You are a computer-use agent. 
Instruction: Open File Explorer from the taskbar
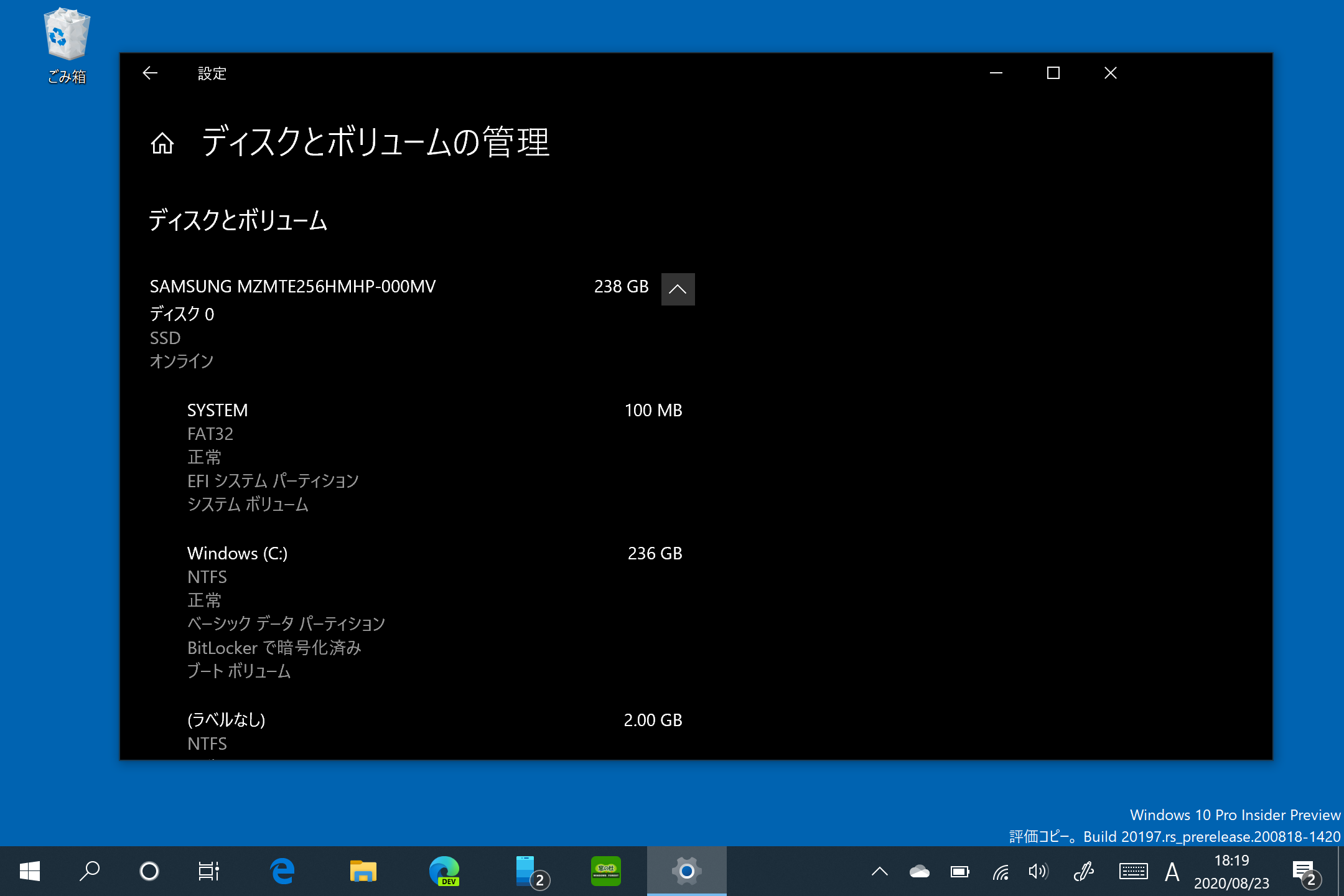tap(363, 871)
